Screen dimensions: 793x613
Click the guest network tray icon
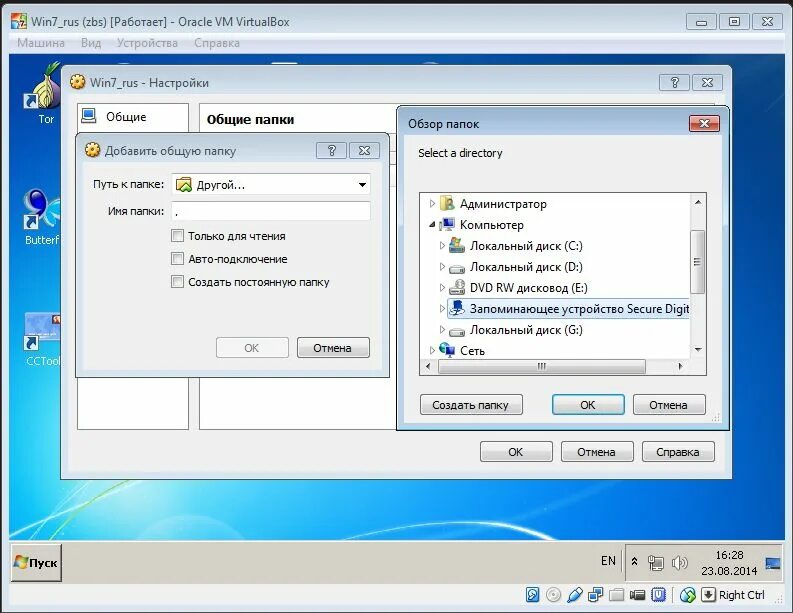(655, 562)
